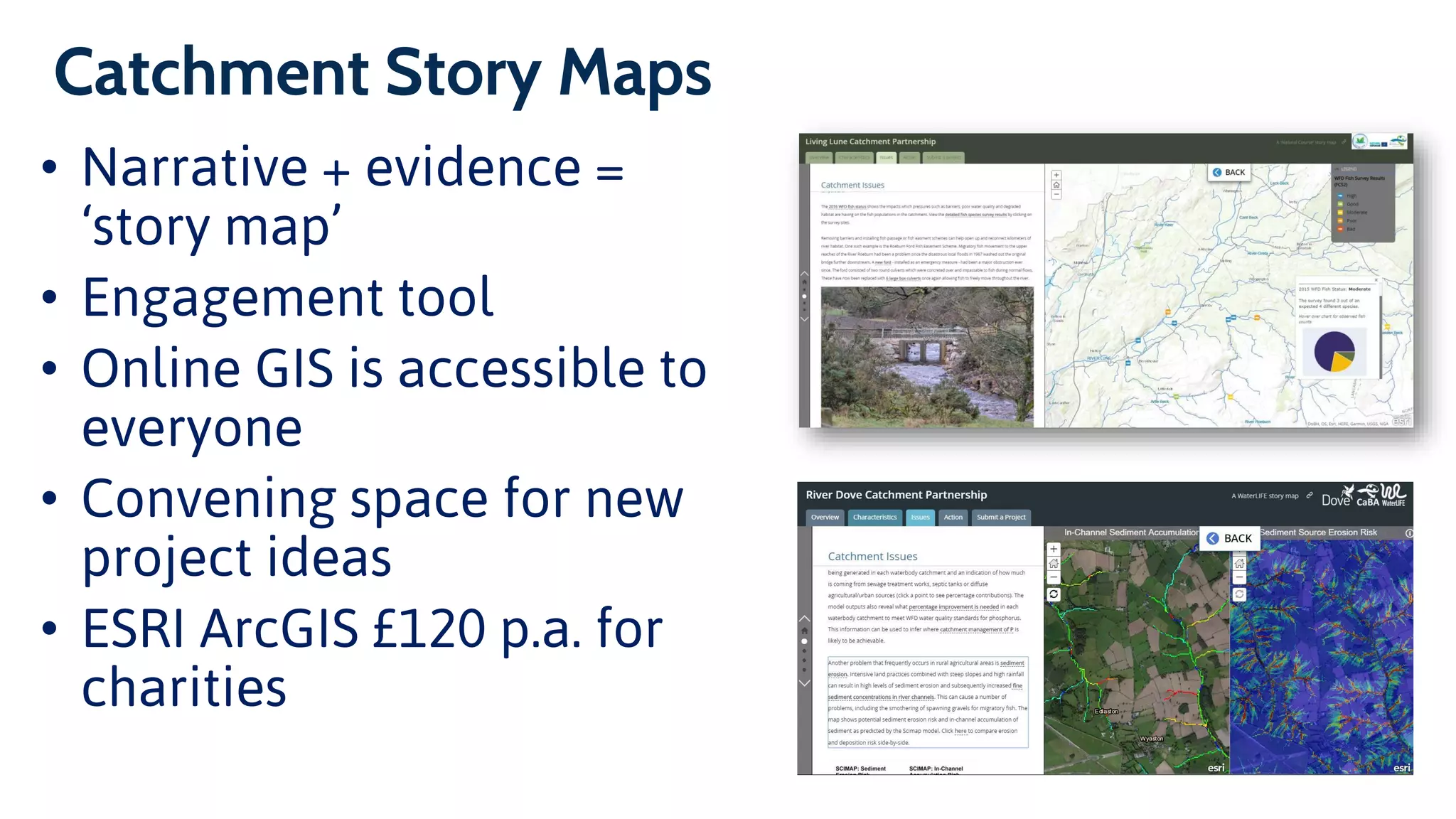1456x819 pixels.
Task: Select the Issues tab in River Dove
Action: [x=920, y=517]
